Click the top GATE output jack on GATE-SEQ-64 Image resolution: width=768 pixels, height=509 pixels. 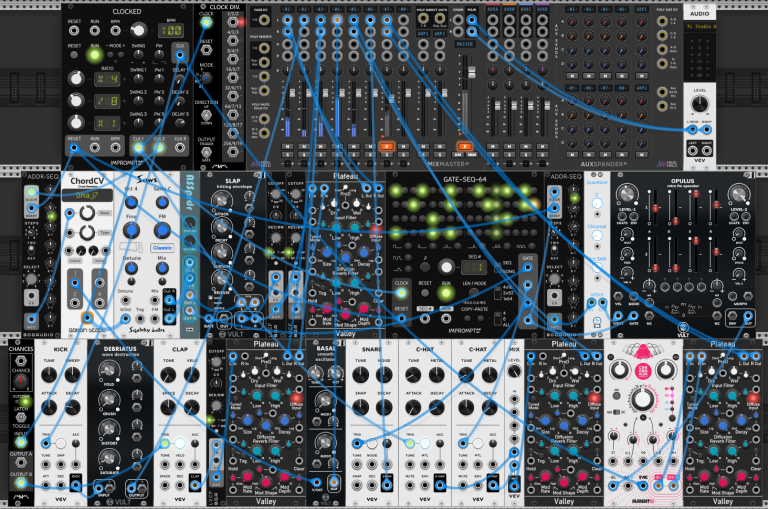pos(528,267)
